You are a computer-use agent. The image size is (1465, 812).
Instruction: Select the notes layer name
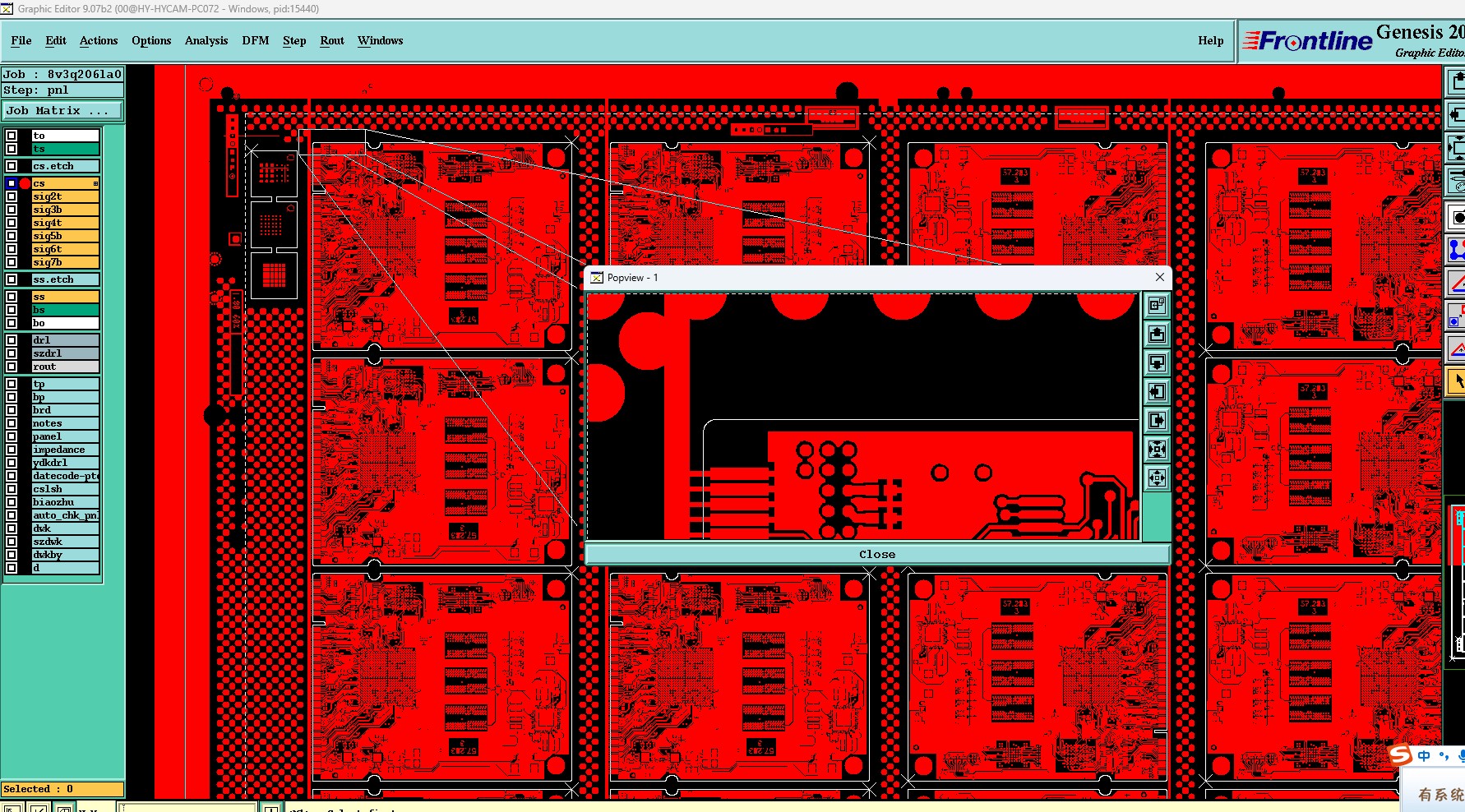point(65,423)
